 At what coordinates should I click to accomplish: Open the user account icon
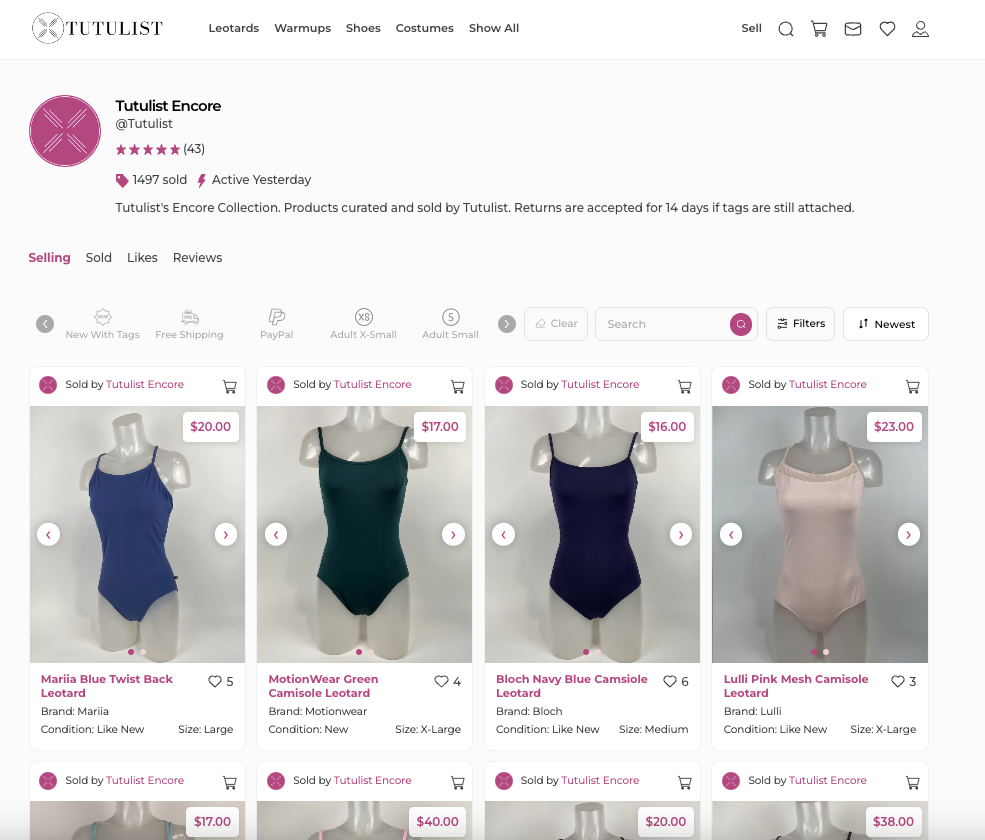click(920, 29)
